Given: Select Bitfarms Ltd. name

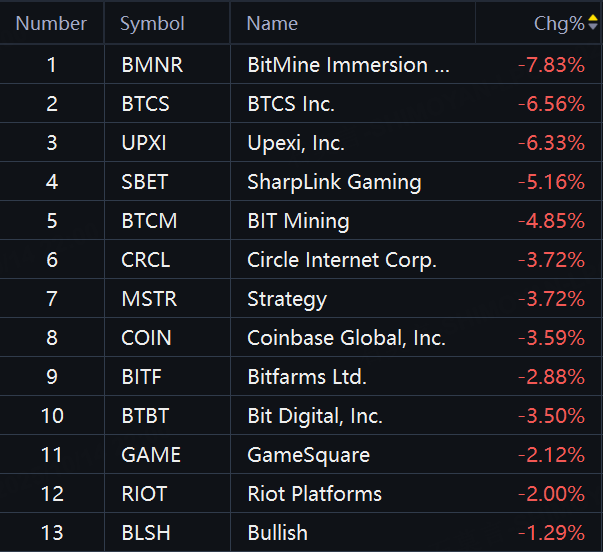Looking at the screenshot, I should pos(307,377).
